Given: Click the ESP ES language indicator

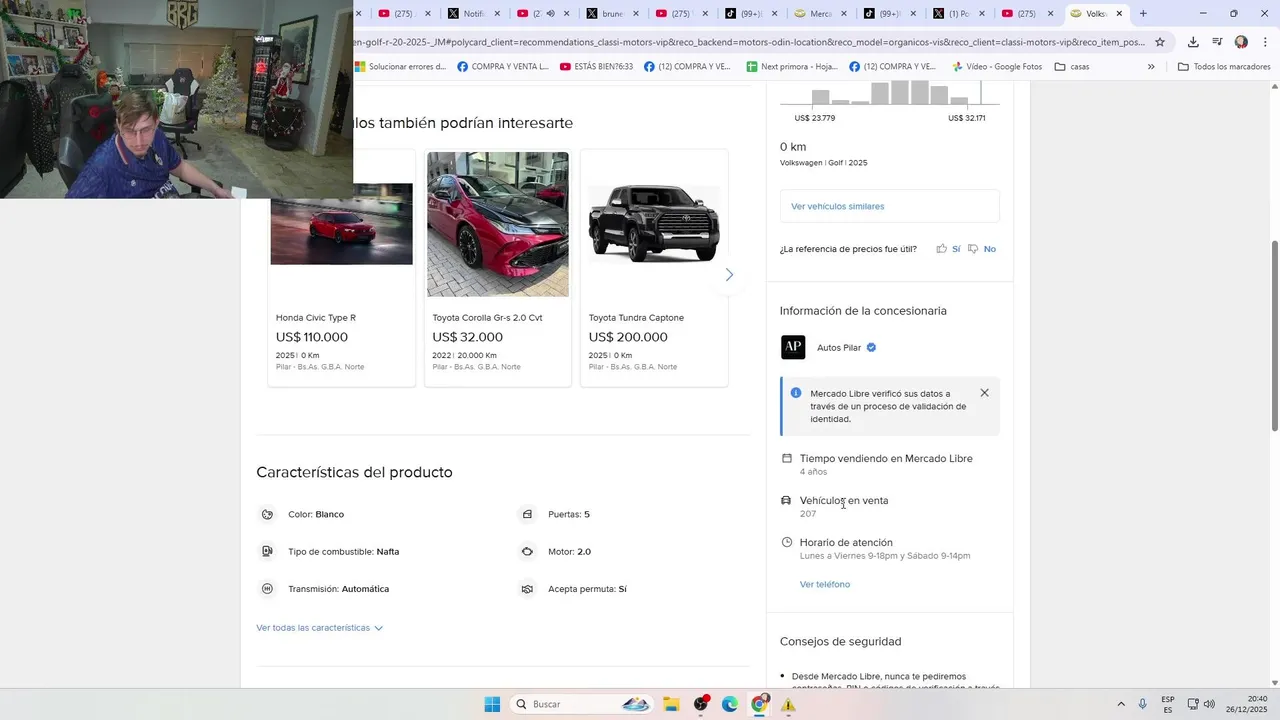Looking at the screenshot, I should pos(1168,704).
